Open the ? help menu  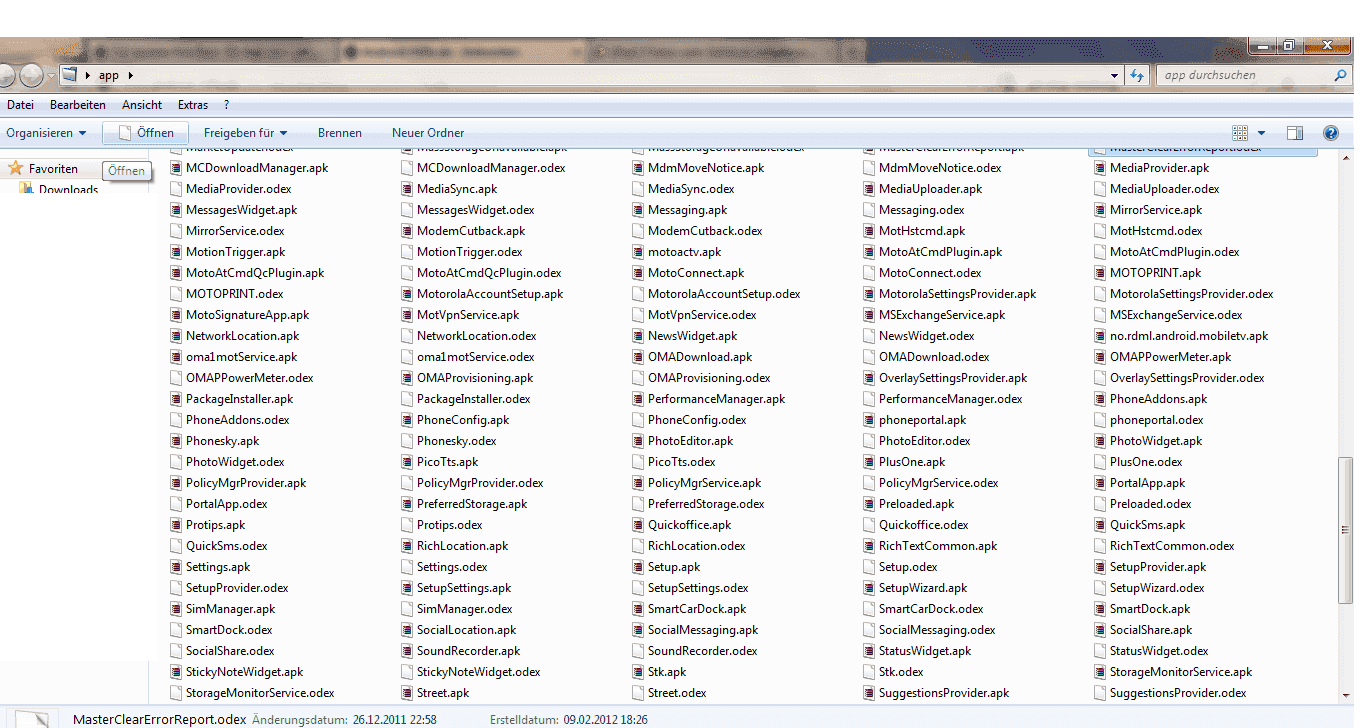[x=227, y=105]
